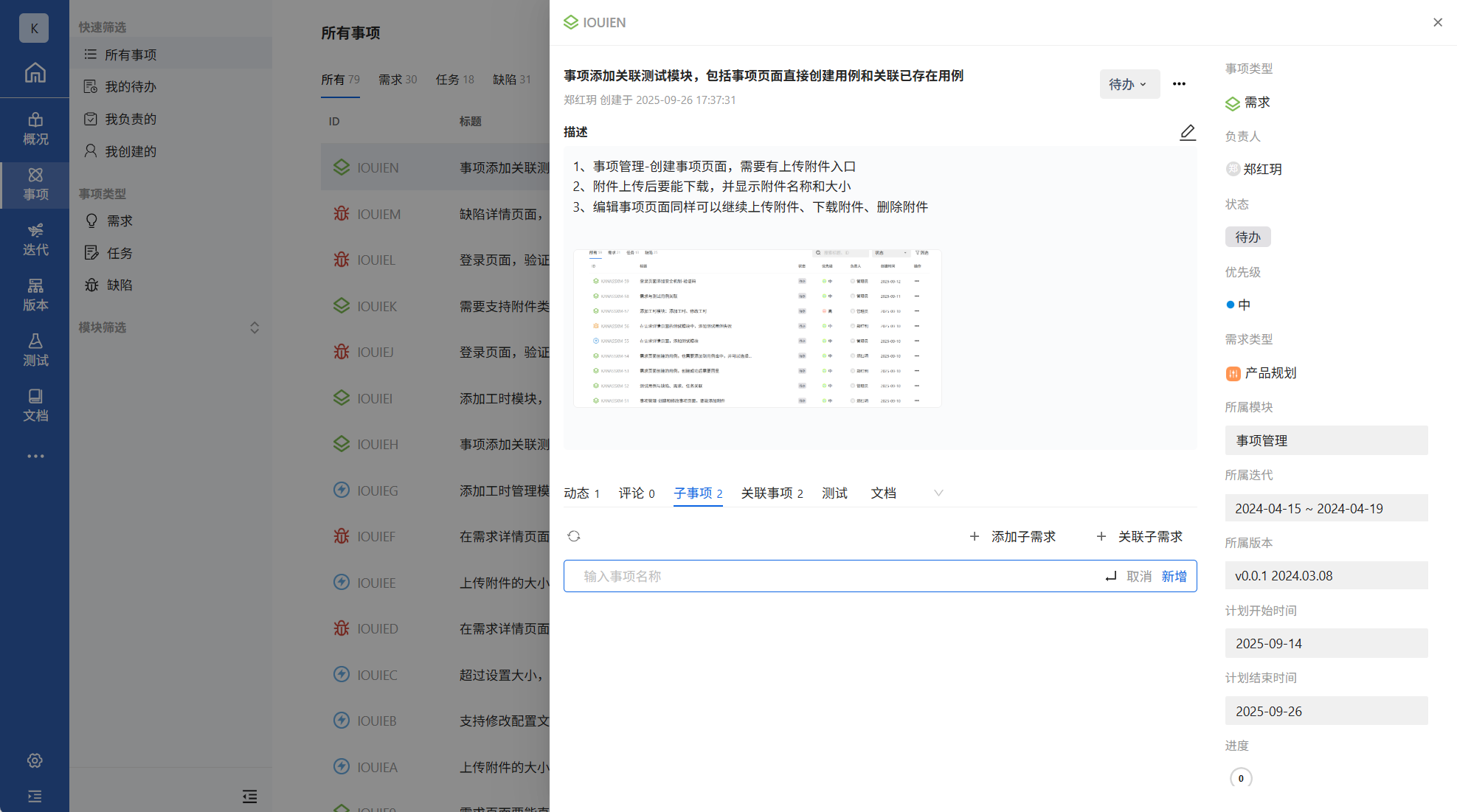1457x812 pixels.
Task: Expand the 模块筛选 module filter
Action: pos(255,327)
